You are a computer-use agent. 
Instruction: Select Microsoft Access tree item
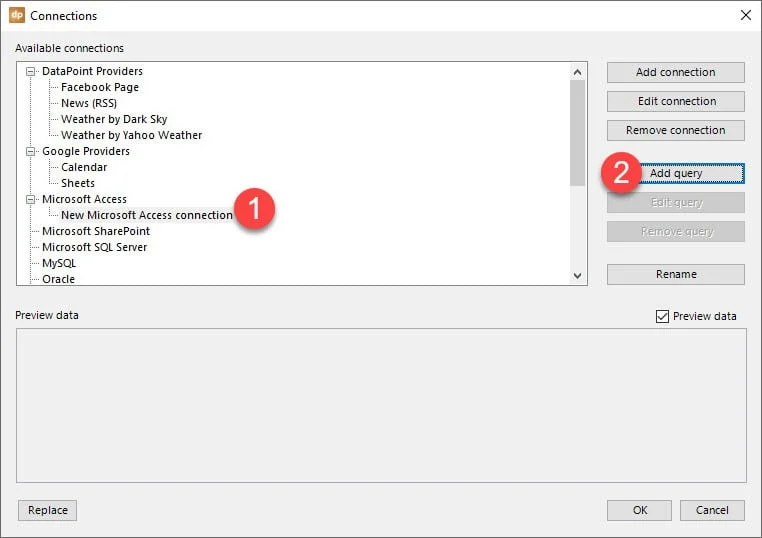click(85, 200)
